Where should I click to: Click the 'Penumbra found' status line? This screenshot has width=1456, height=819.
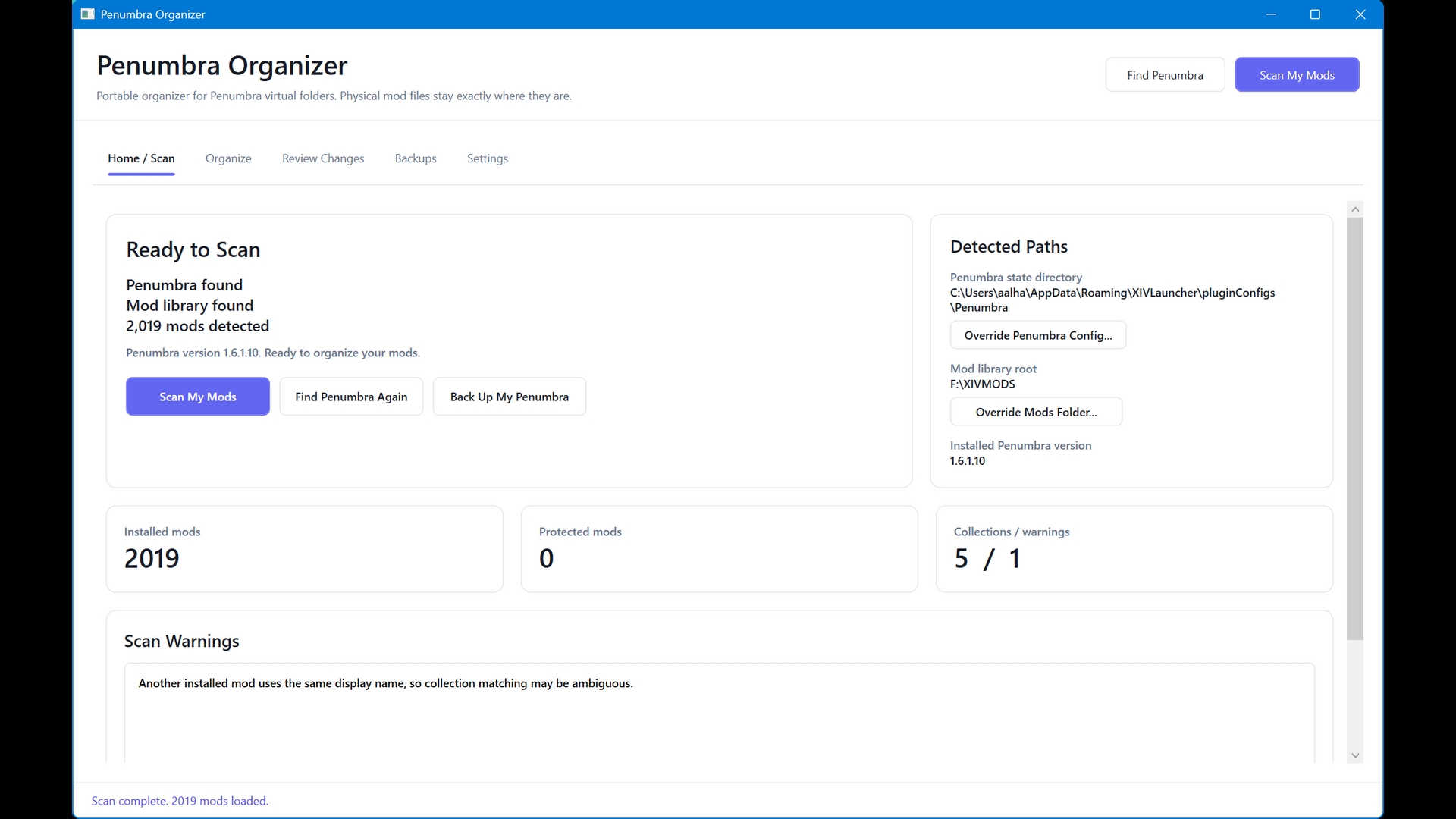[184, 285]
